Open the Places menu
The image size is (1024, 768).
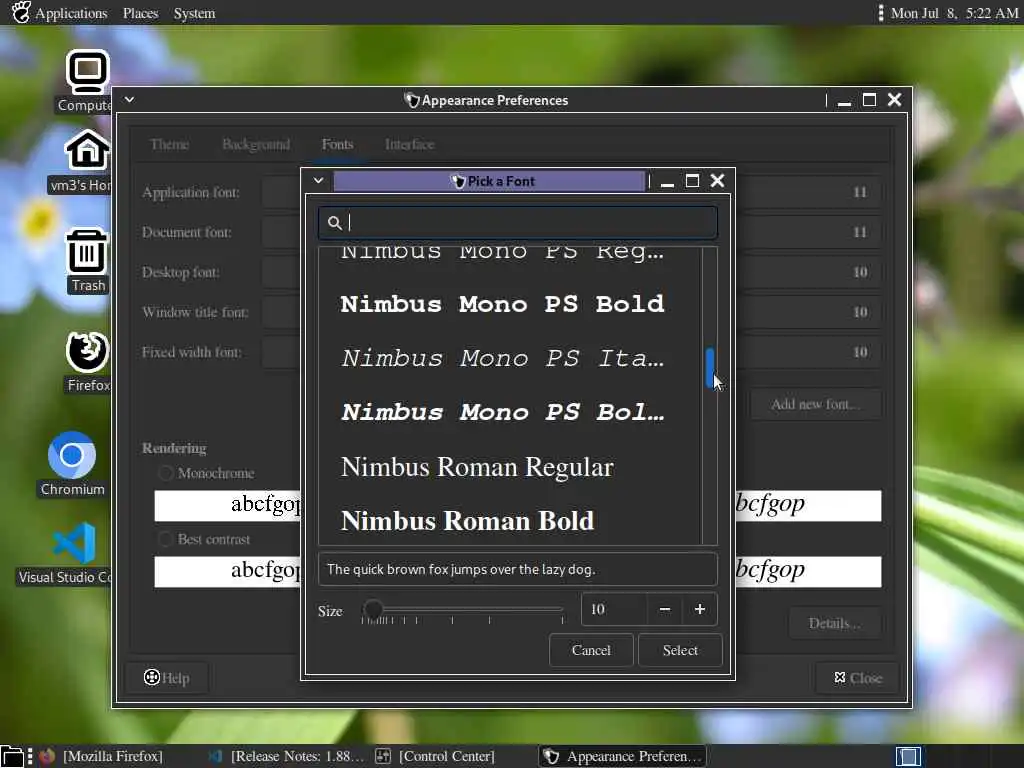coord(140,13)
